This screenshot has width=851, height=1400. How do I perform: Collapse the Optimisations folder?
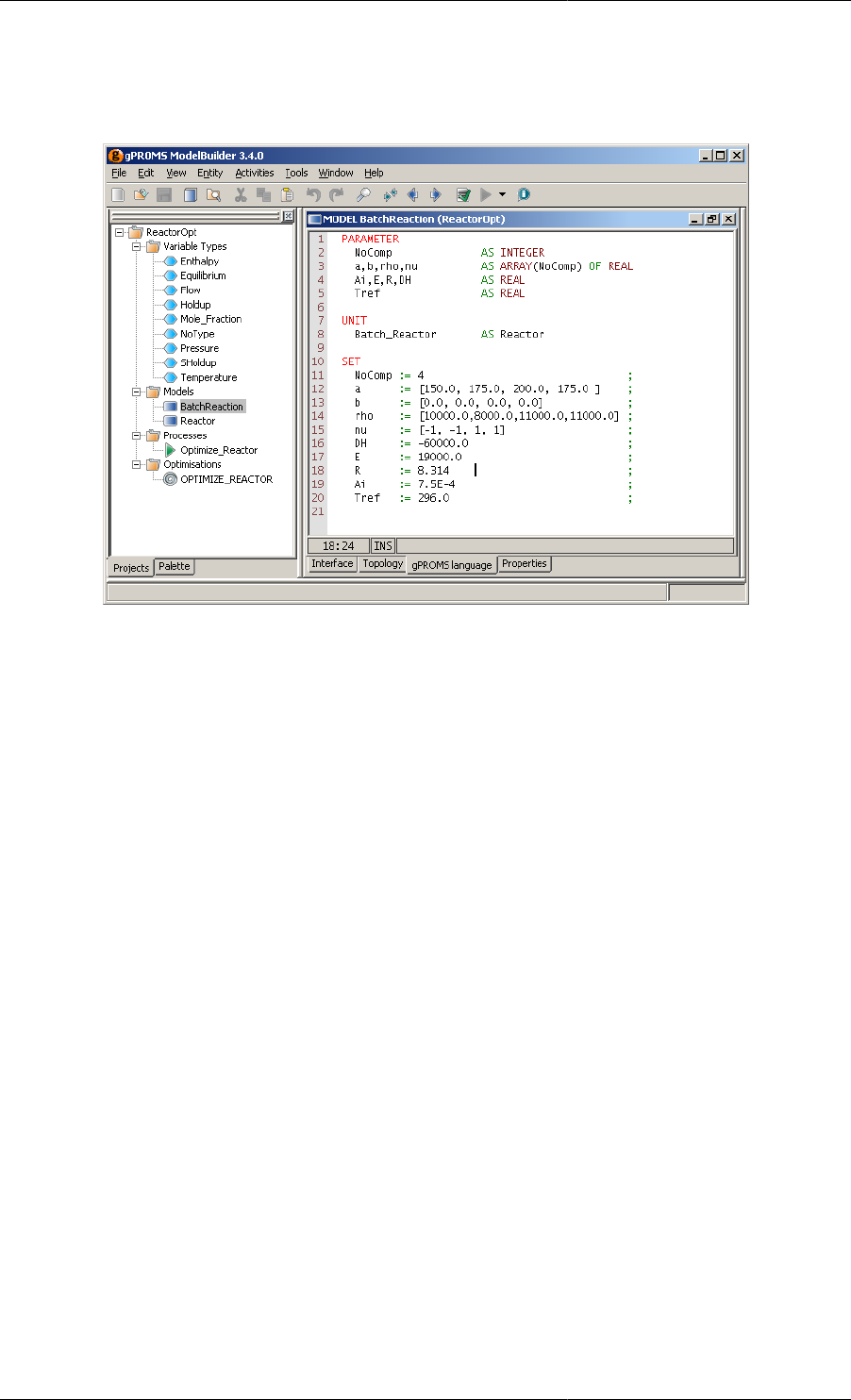coord(137,464)
